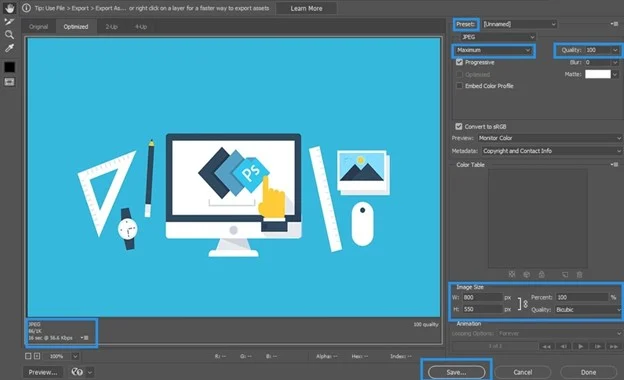Toggle slices visibility icon

click(9, 82)
